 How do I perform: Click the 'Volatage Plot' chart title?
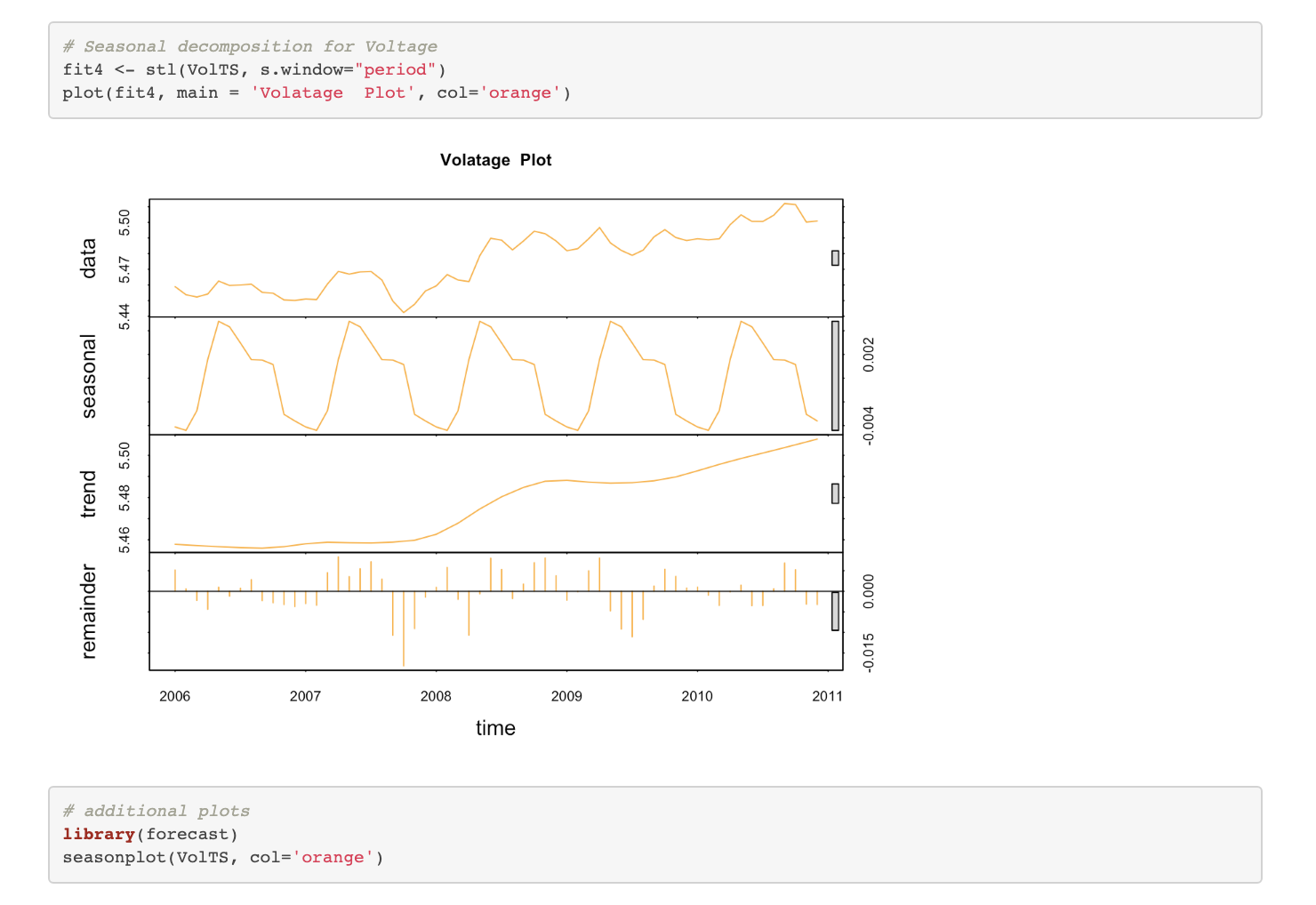coord(495,160)
